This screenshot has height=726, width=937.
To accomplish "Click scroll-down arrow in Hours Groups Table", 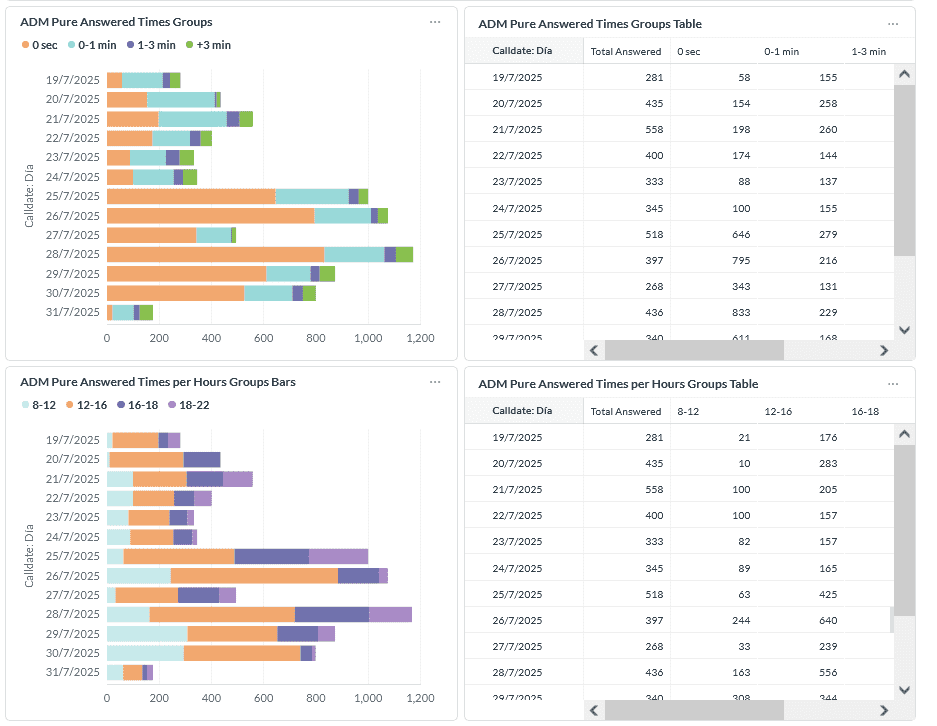I will coord(904,690).
